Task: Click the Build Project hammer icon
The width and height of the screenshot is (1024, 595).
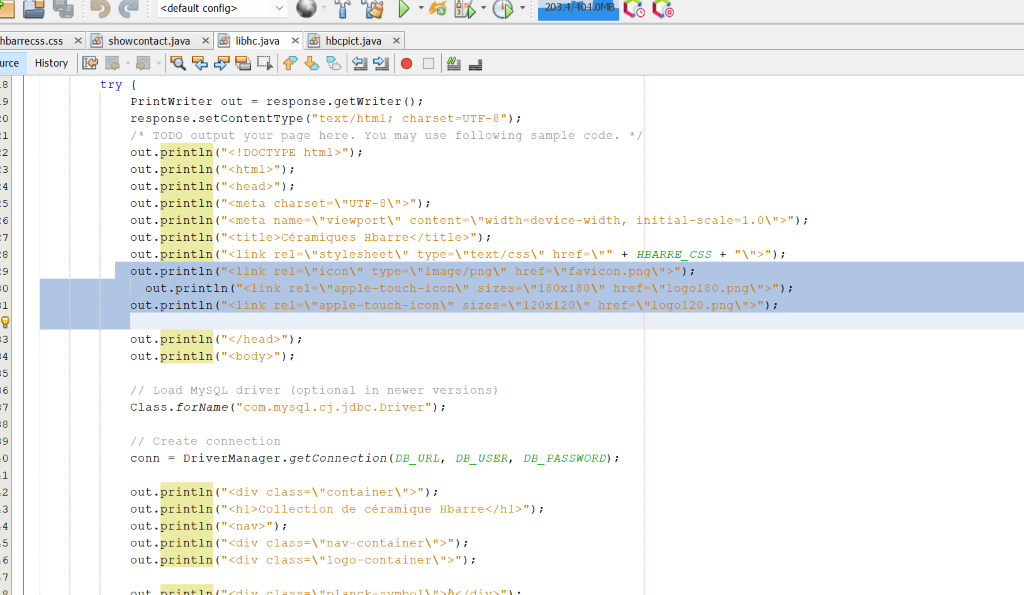Action: click(342, 9)
